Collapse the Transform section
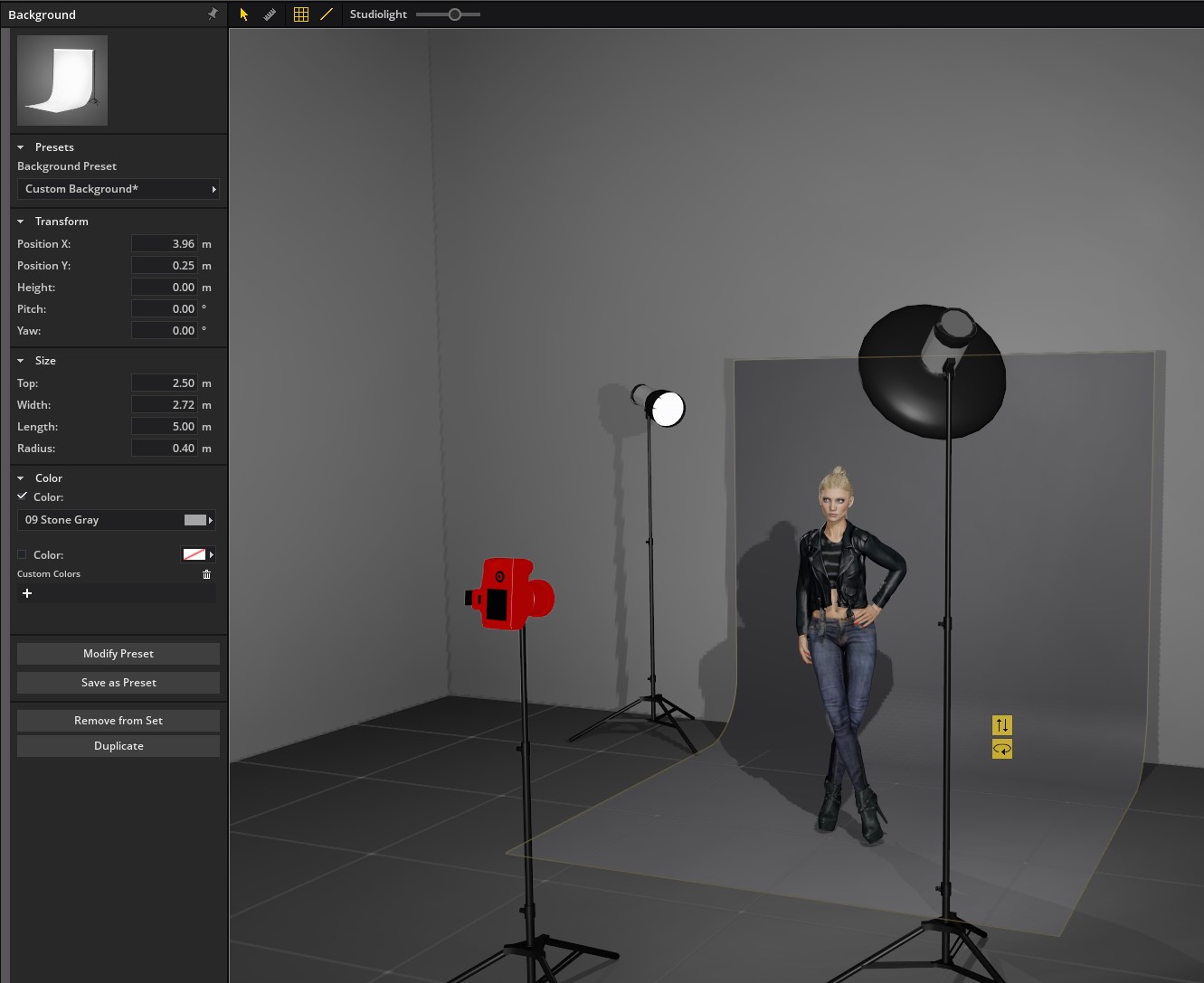The height and width of the screenshot is (983, 1204). 21,222
